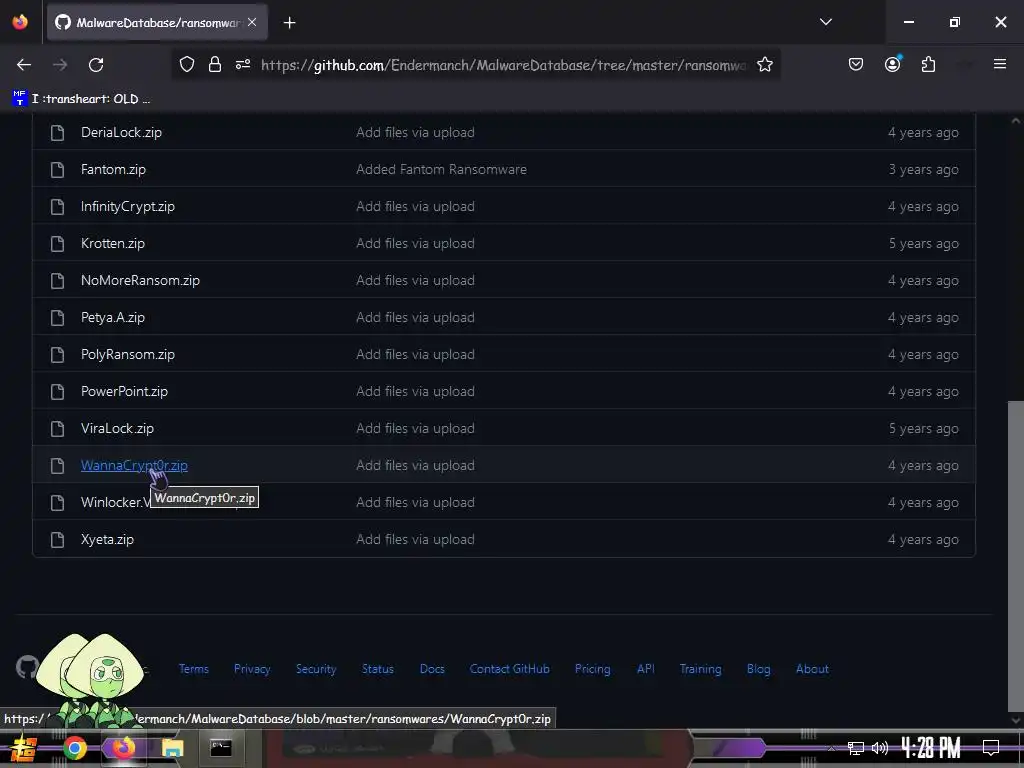Screen dimensions: 1024x768
Task: Switch to Firefox on taskbar
Action: 123,748
